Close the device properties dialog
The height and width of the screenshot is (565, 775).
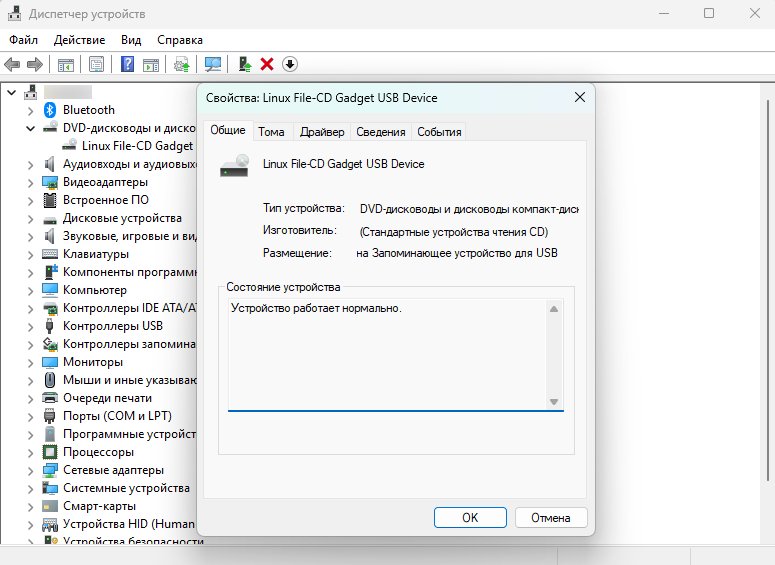(x=580, y=97)
